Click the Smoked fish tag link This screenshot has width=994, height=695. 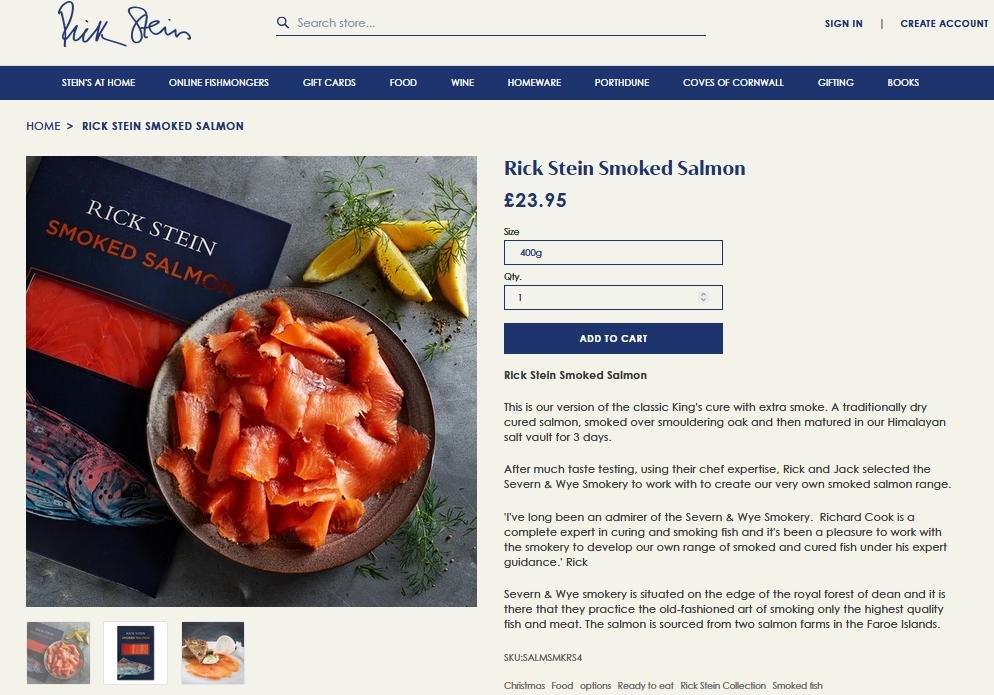point(797,685)
